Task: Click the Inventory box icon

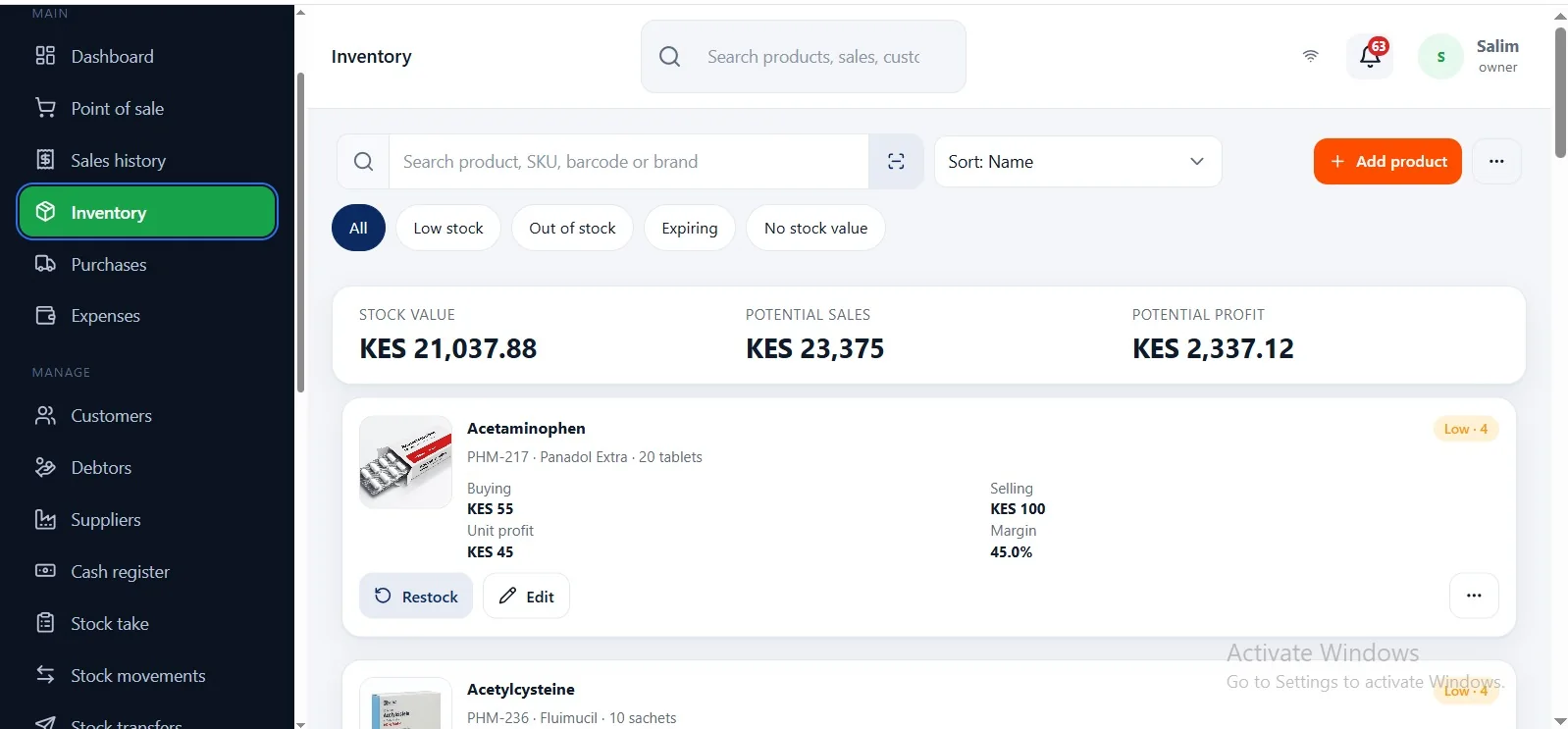Action: pyautogui.click(x=45, y=212)
